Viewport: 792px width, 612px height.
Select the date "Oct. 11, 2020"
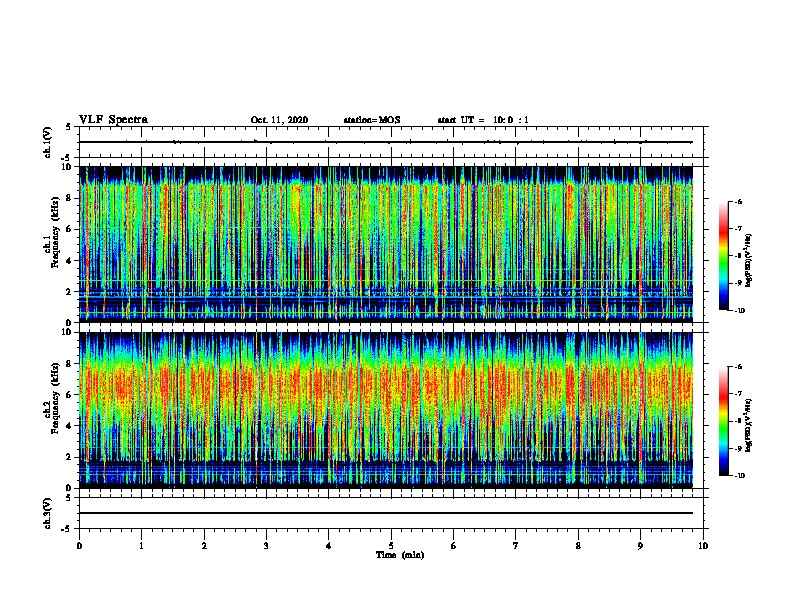point(279,120)
